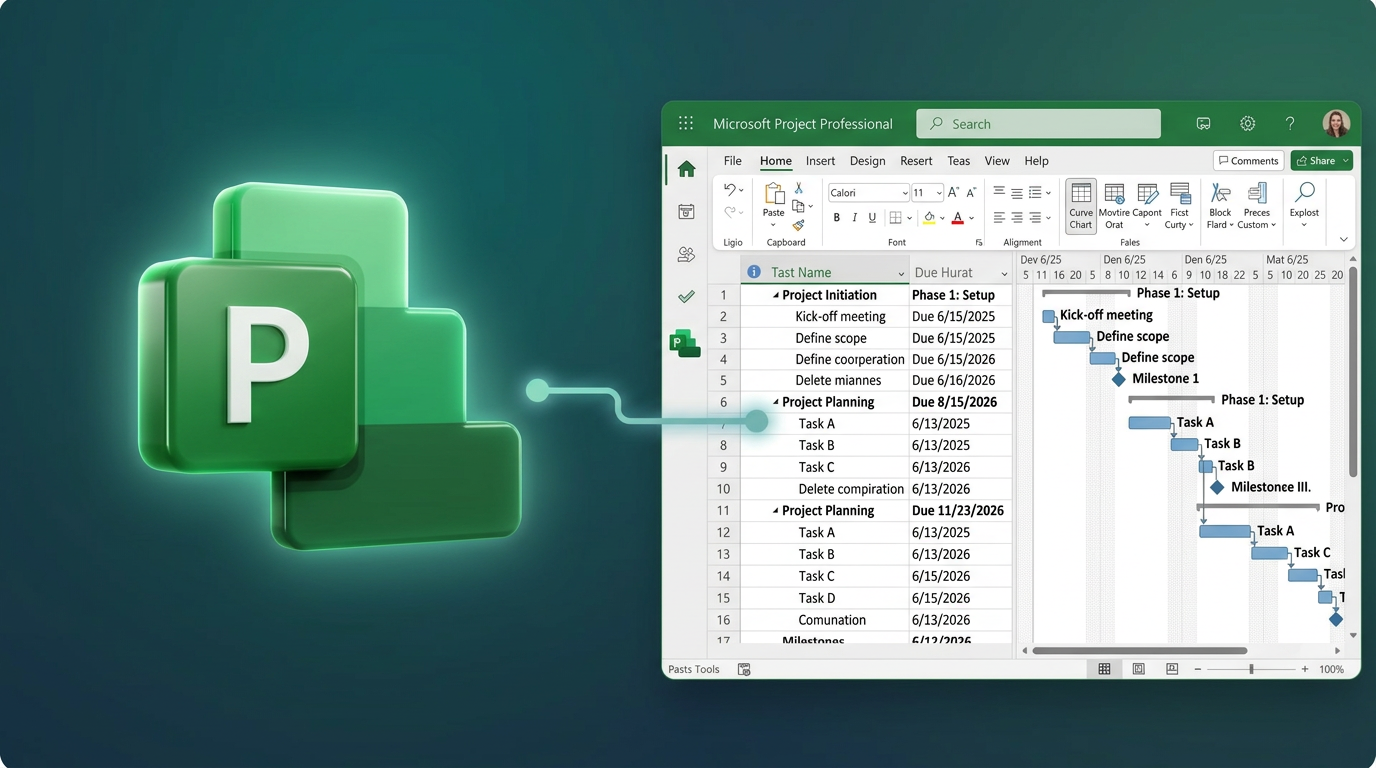1376x768 pixels.
Task: Switch to the Teas tab
Action: tap(959, 160)
